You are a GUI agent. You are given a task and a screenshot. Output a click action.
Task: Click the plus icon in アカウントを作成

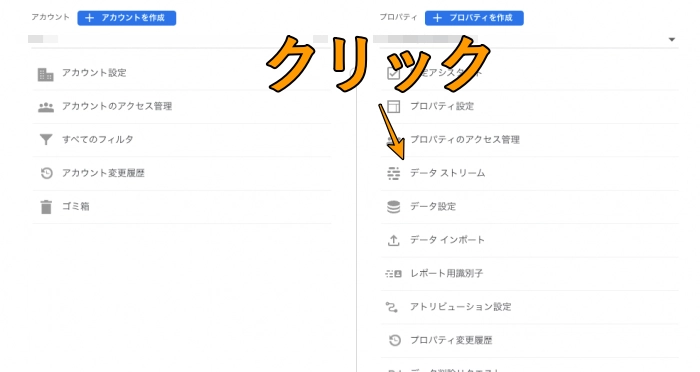[90, 18]
